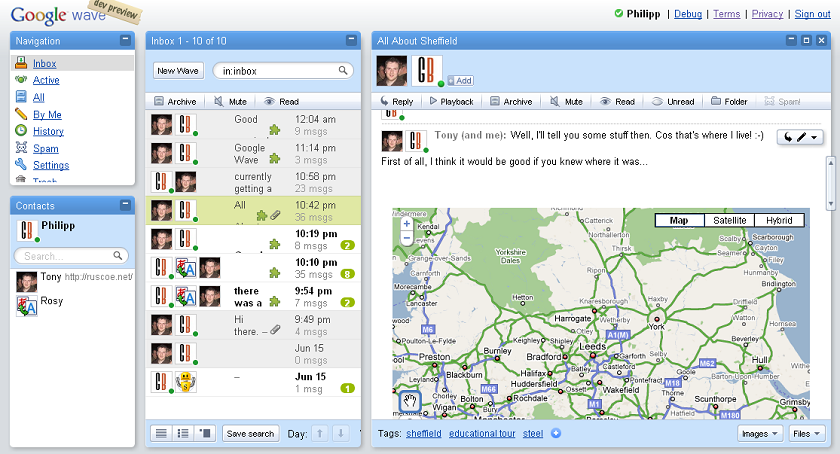This screenshot has width=840, height=454.
Task: Move wave to a Folder
Action: click(729, 101)
